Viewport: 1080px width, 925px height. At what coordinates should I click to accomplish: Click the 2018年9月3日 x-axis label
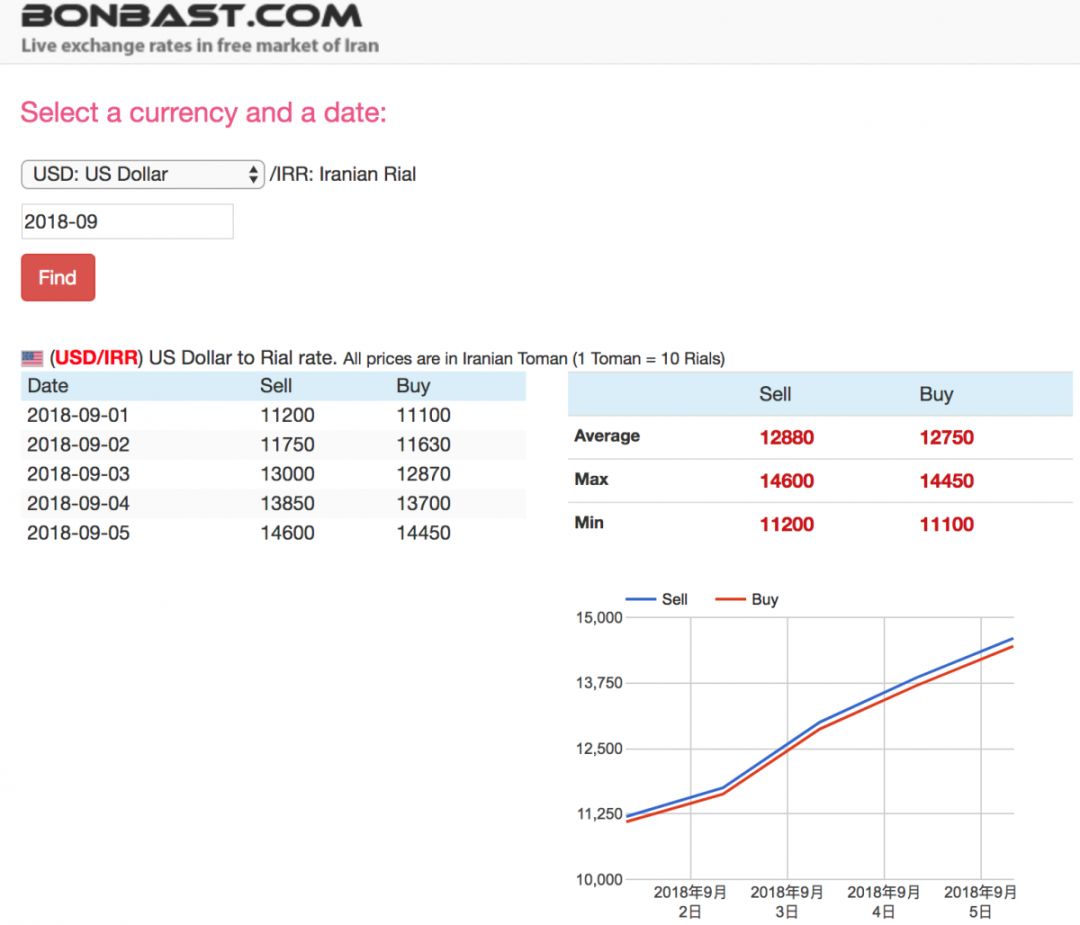pos(787,902)
